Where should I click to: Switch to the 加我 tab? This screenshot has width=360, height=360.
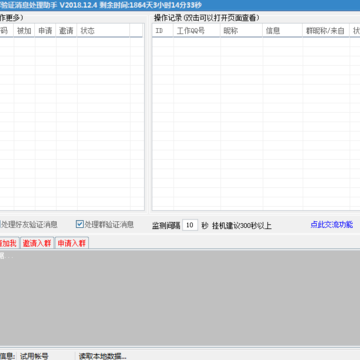(x=9, y=243)
